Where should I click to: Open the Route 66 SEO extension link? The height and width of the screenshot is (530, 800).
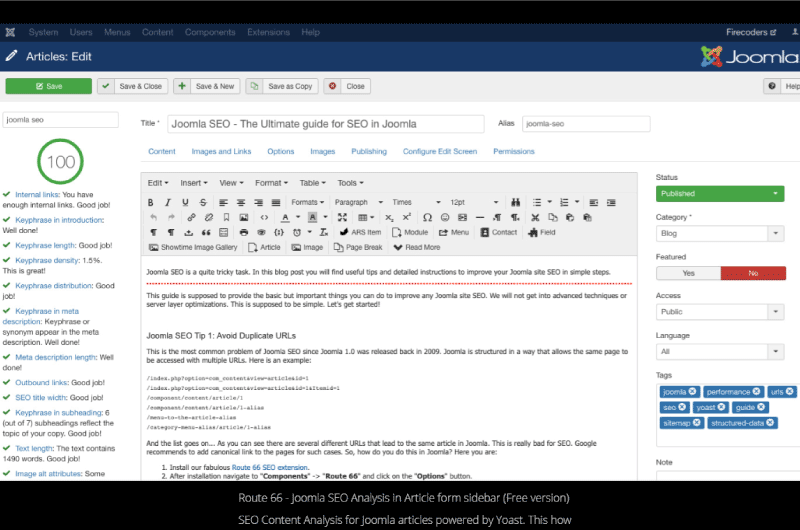click(x=270, y=467)
